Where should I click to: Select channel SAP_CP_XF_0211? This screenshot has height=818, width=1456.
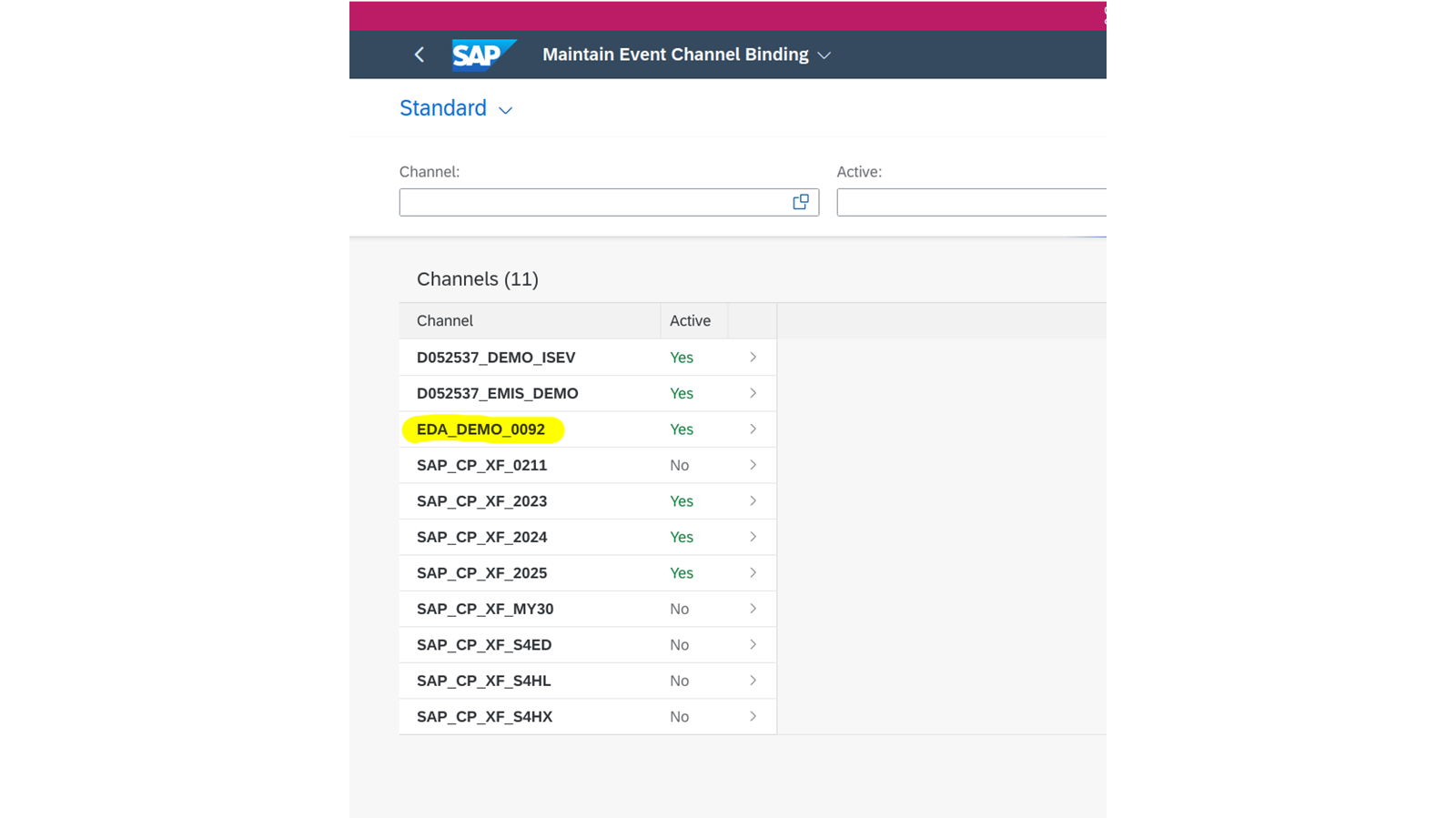482,465
